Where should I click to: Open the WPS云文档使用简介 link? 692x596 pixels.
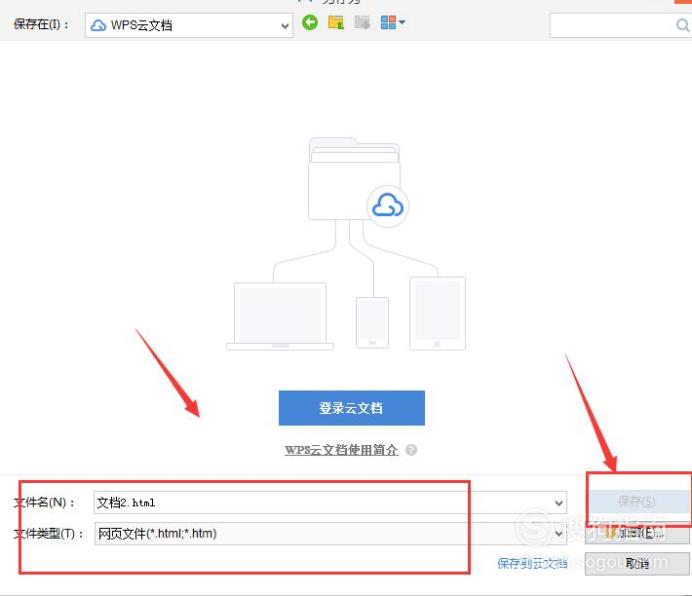point(341,450)
